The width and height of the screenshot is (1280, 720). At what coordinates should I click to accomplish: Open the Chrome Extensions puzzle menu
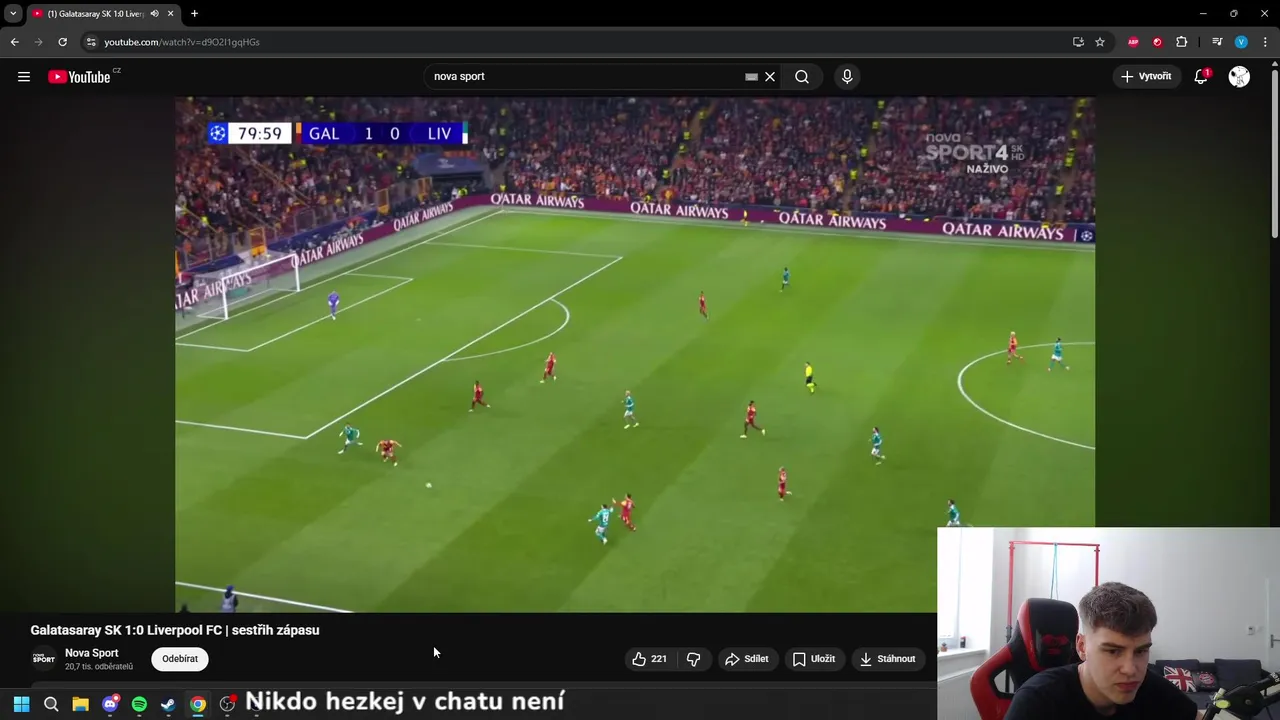1182,42
